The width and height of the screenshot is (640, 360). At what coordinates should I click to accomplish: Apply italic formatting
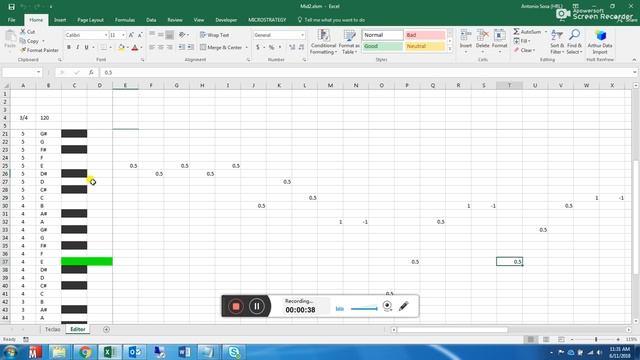coord(78,47)
